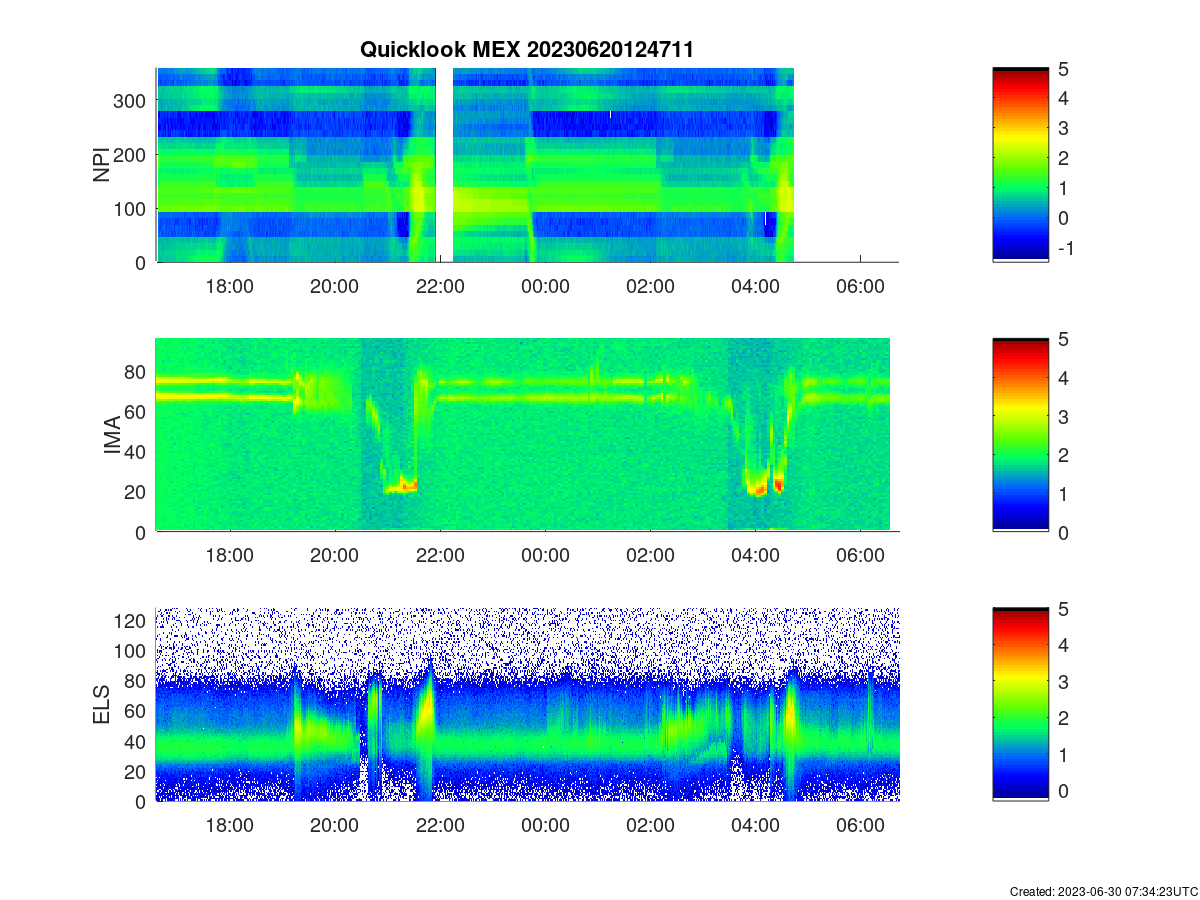Image resolution: width=1200 pixels, height=900 pixels.
Task: Click the 06:00 tick on ELS time axis
Action: (x=861, y=826)
